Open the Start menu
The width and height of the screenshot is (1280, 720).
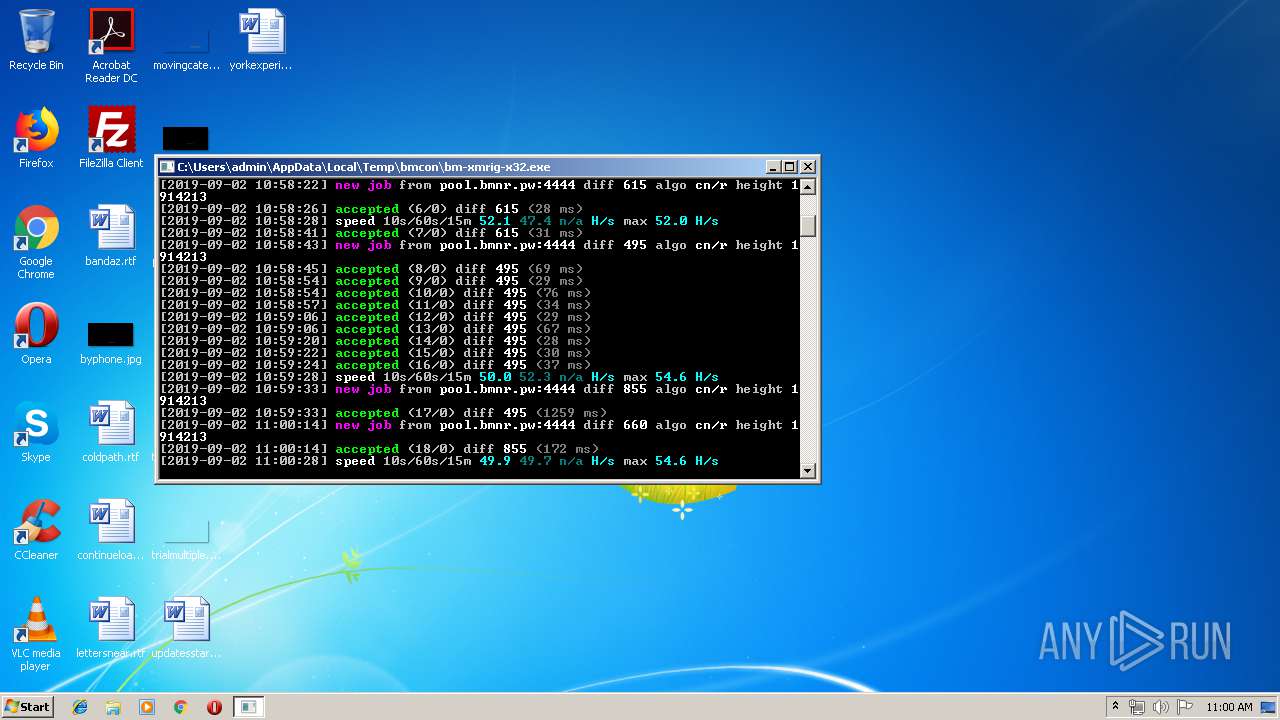tap(27, 707)
